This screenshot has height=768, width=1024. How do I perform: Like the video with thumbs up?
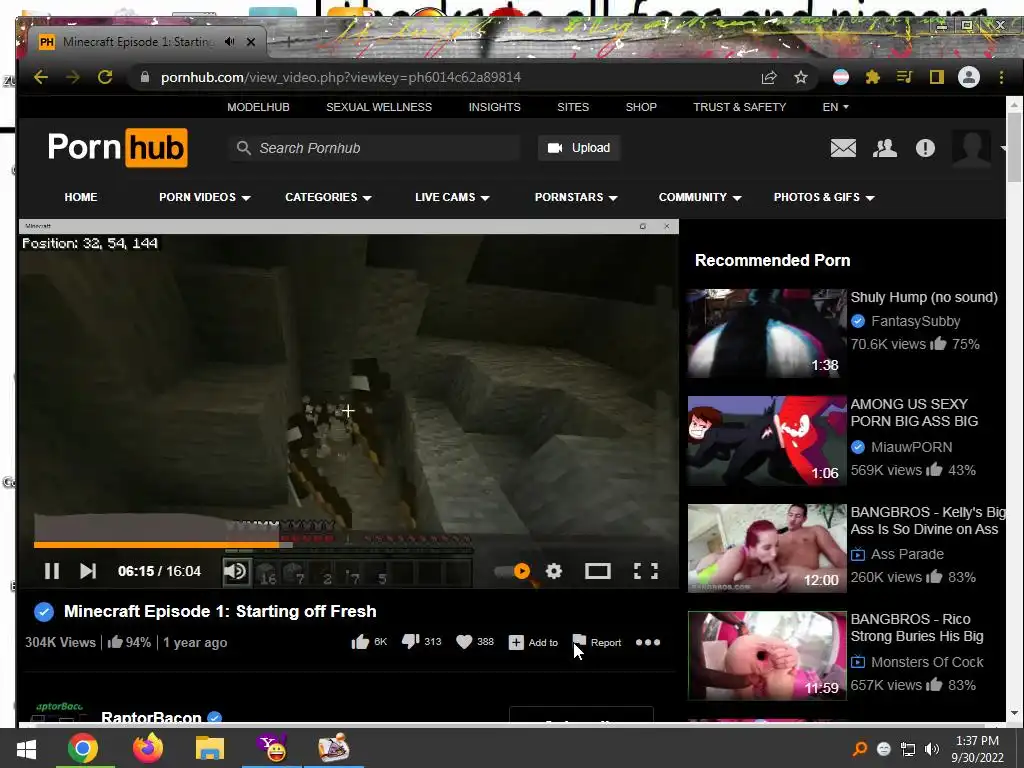point(369,642)
